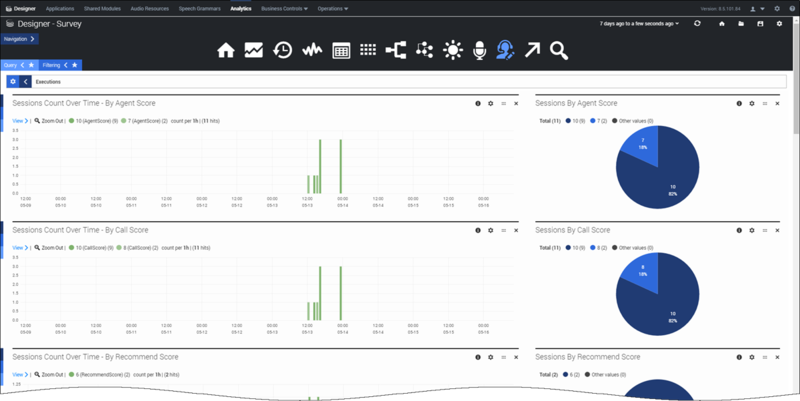Click the sun-shaped dashboard icon
The height and width of the screenshot is (401, 800).
pos(453,50)
